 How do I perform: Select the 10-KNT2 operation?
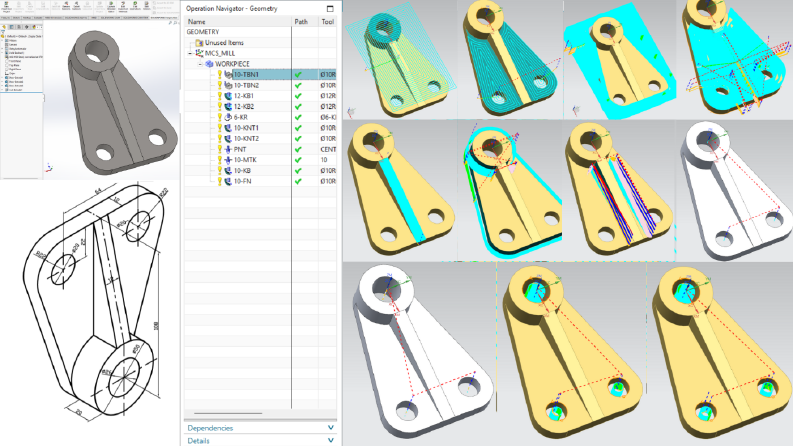246,139
